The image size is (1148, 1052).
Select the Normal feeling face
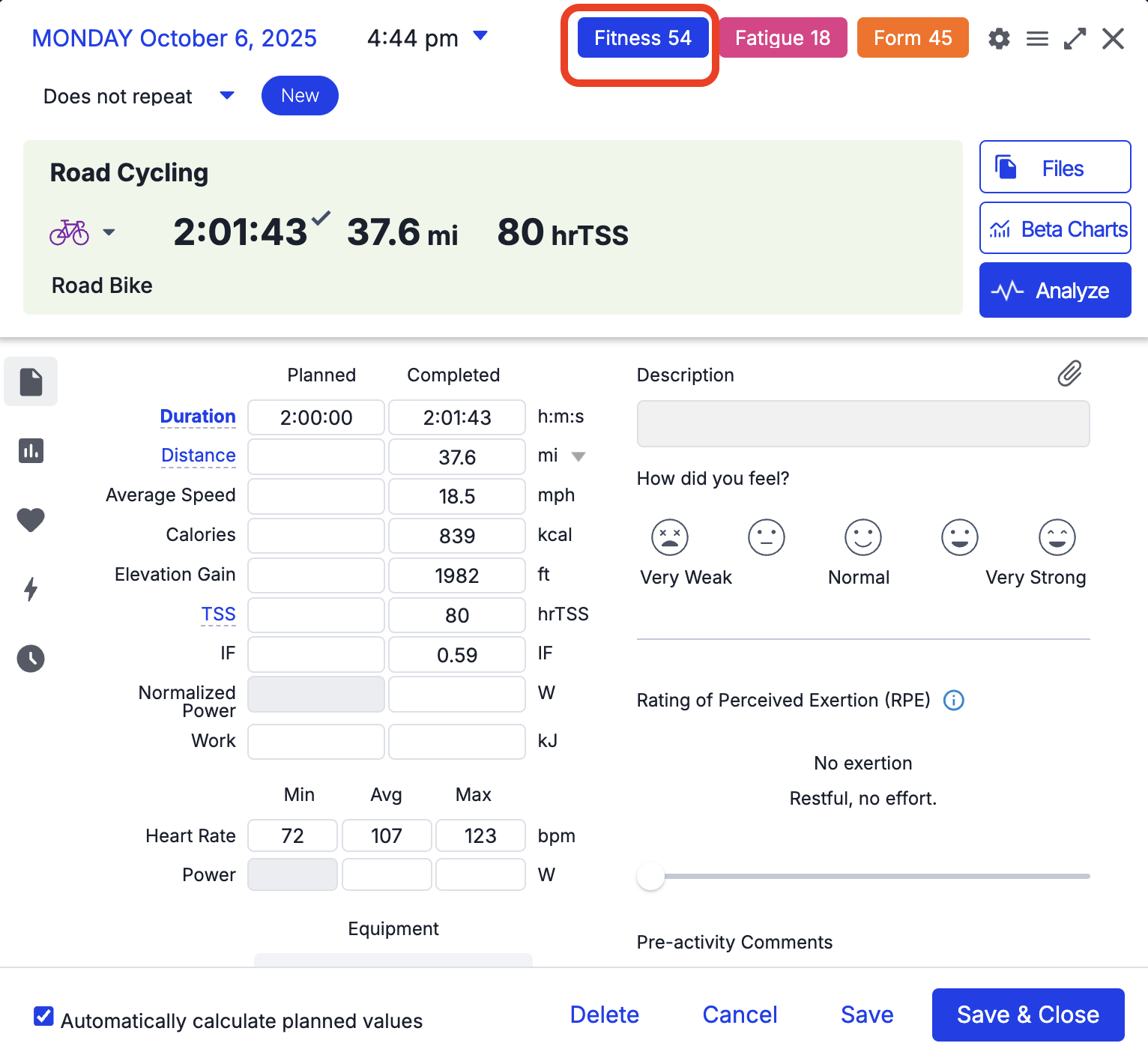(x=862, y=536)
